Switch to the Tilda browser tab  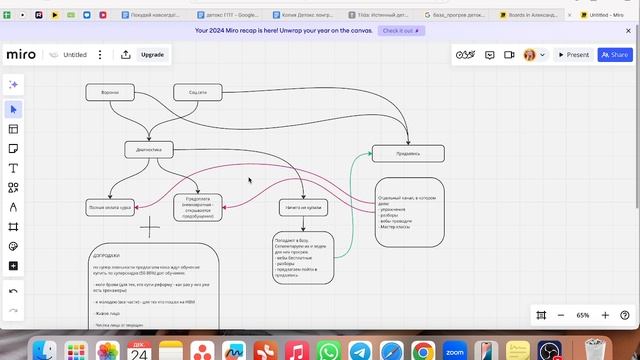(378, 15)
